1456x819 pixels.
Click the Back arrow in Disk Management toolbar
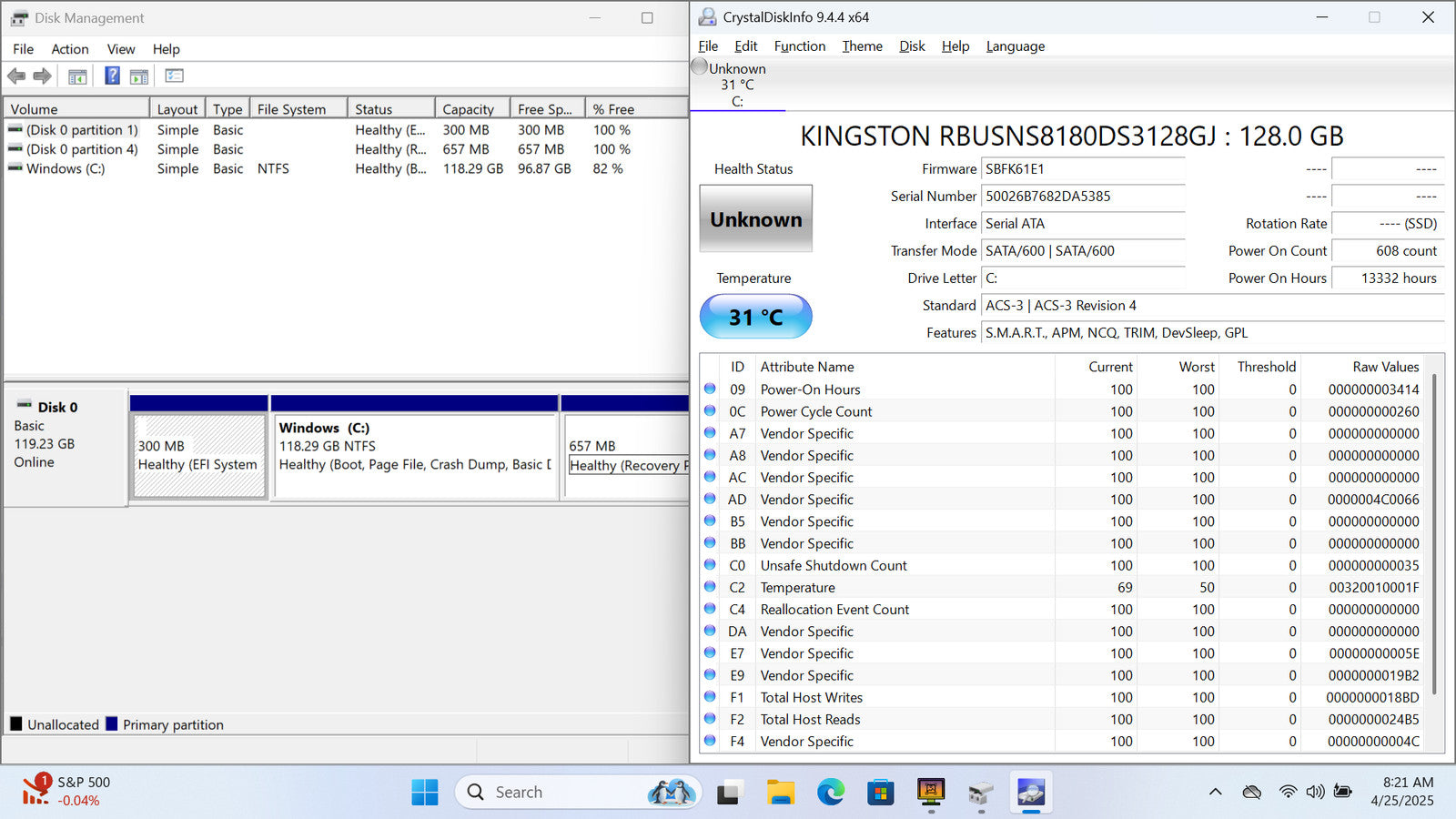pos(16,76)
